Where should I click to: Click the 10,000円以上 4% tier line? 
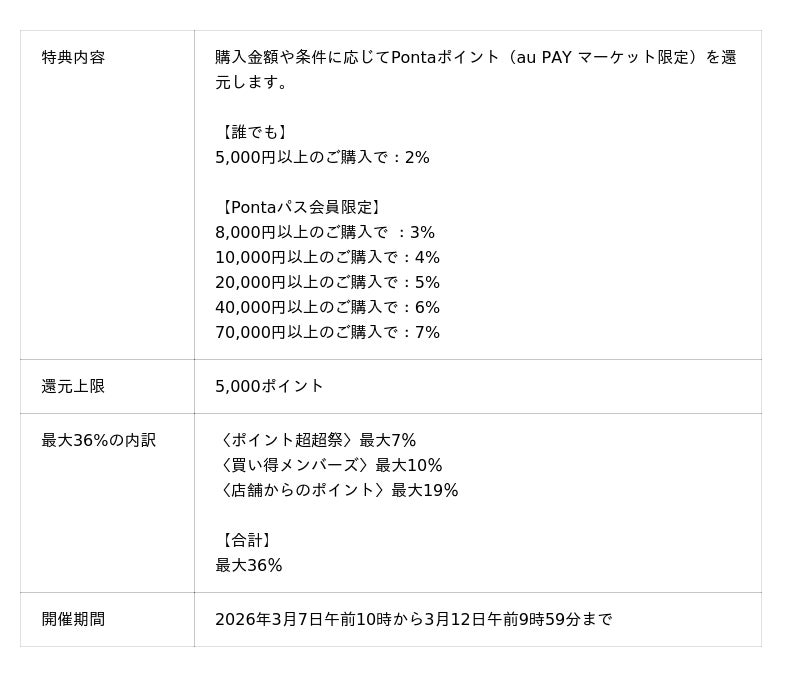[327, 257]
